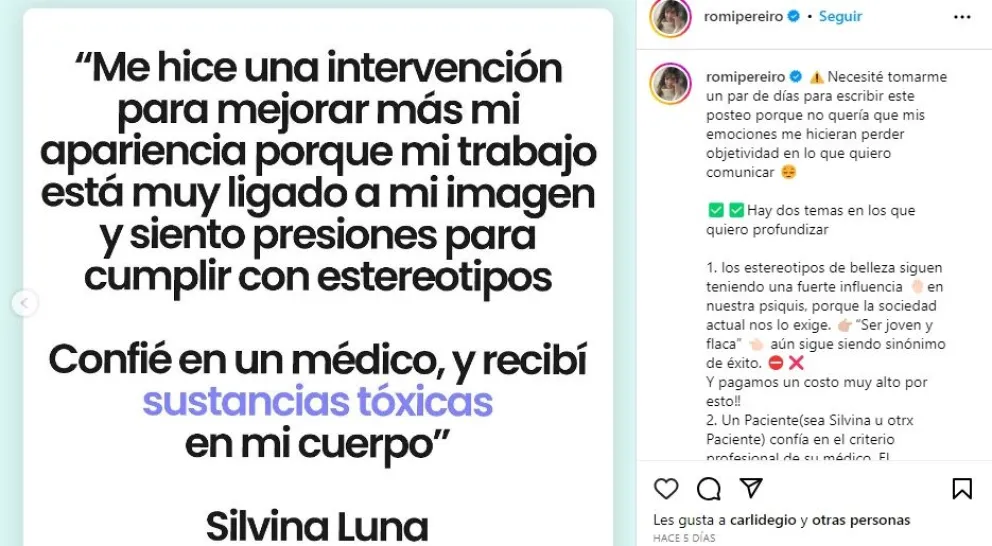
Task: Open comments with the speech bubble icon
Action: tap(709, 488)
